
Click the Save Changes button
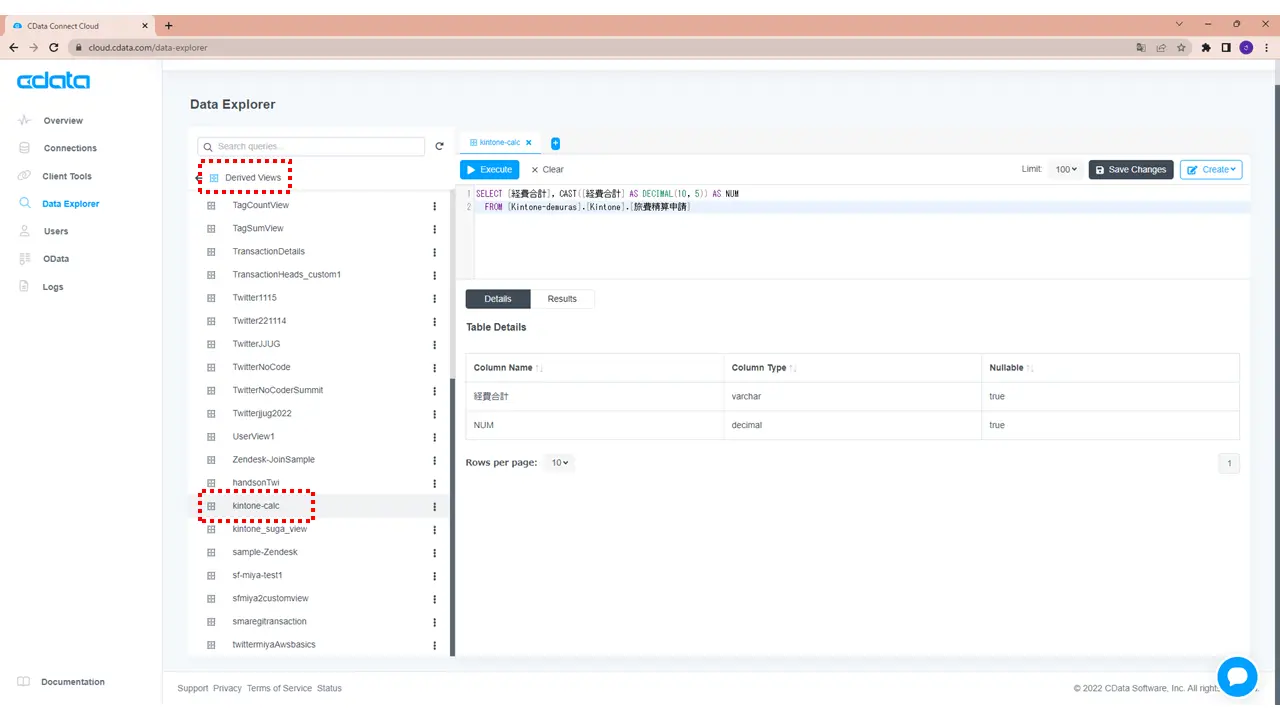click(x=1131, y=170)
